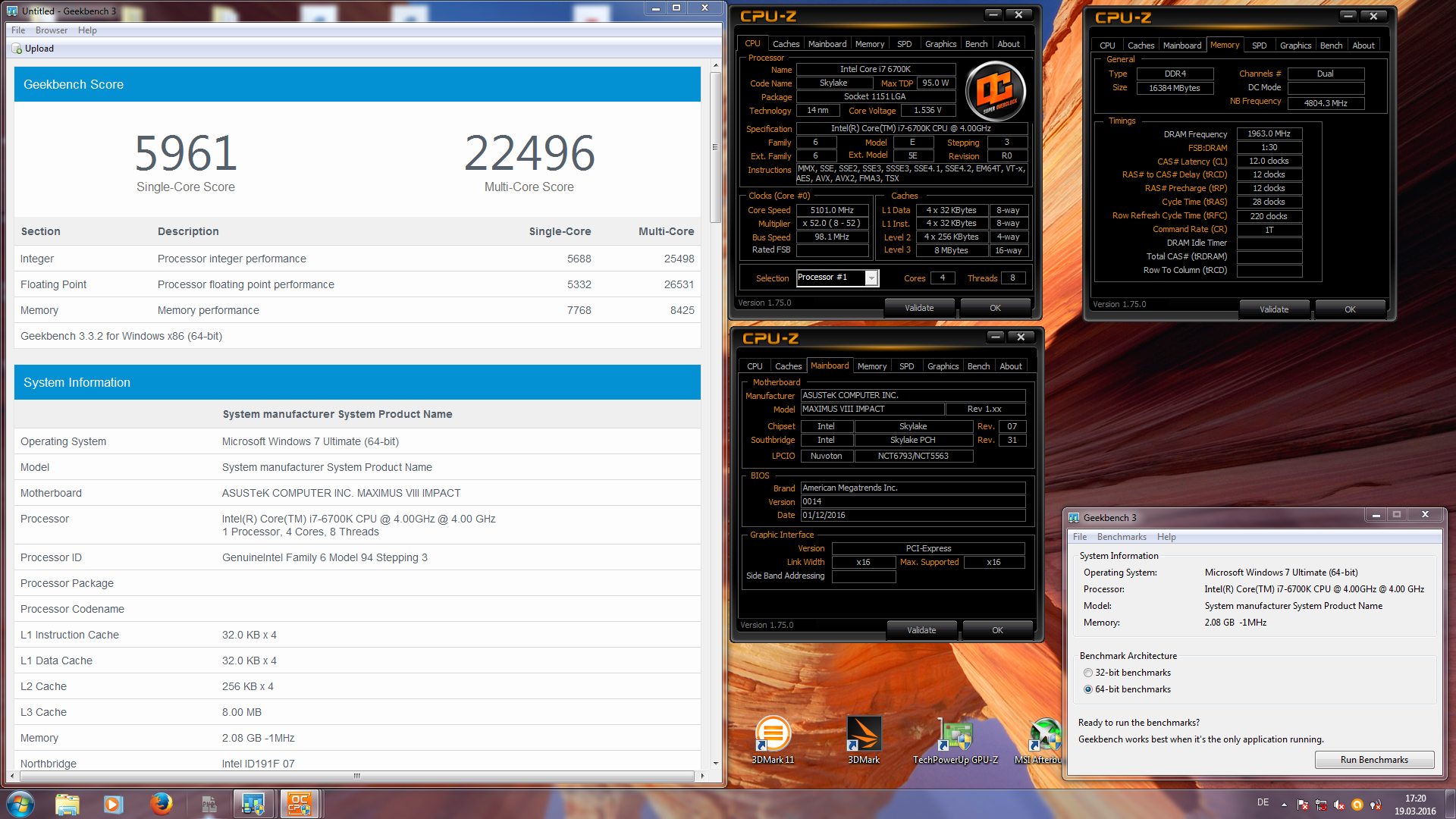This screenshot has height=819, width=1456.
Task: Open the Browser menu in Geekbench
Action: (x=52, y=30)
